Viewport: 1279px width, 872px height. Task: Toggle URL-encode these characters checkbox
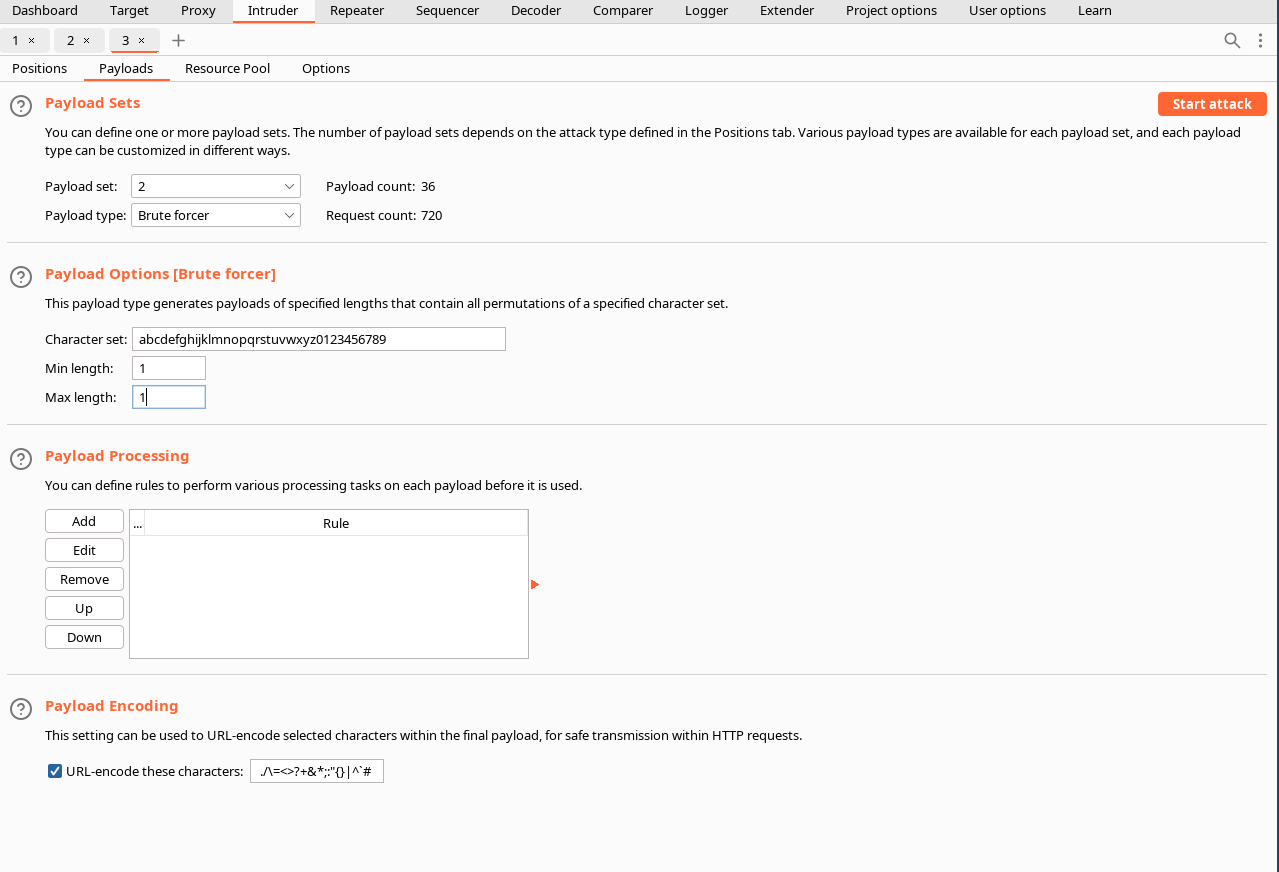coord(55,771)
